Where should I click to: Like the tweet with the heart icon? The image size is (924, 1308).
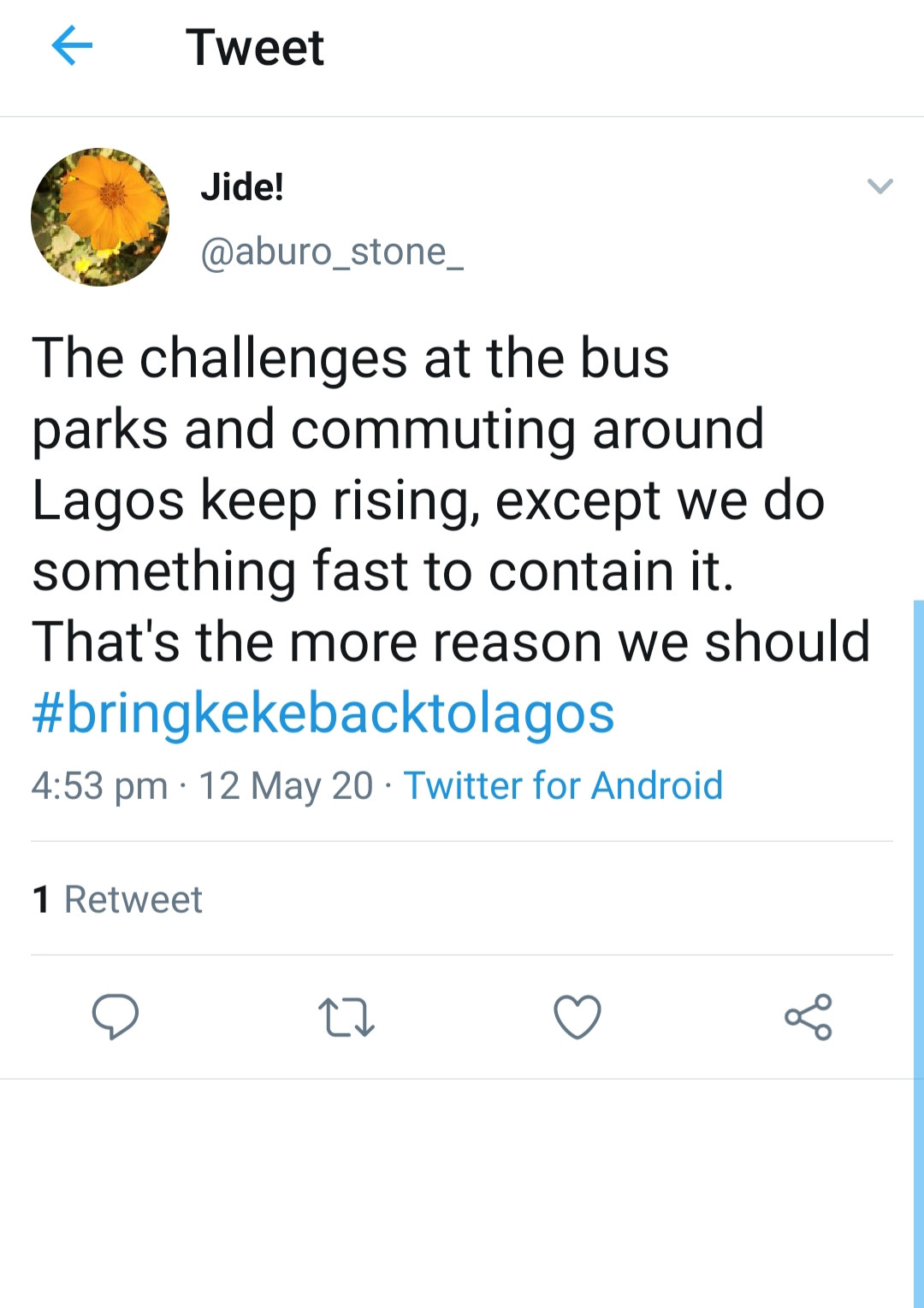(x=577, y=1016)
